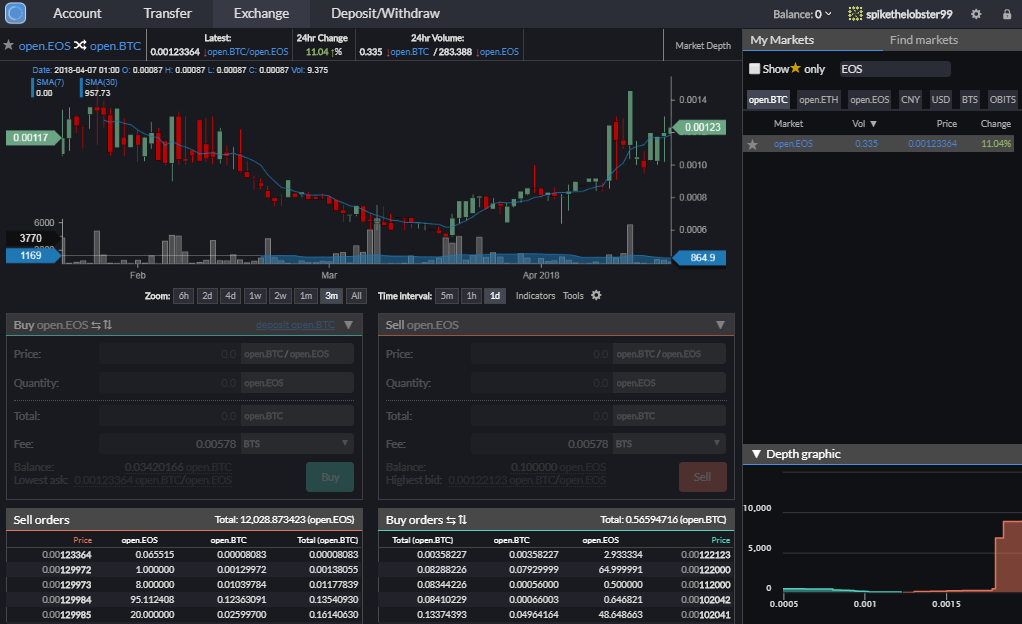
Task: Set chart zoom to 6h
Action: [184, 296]
